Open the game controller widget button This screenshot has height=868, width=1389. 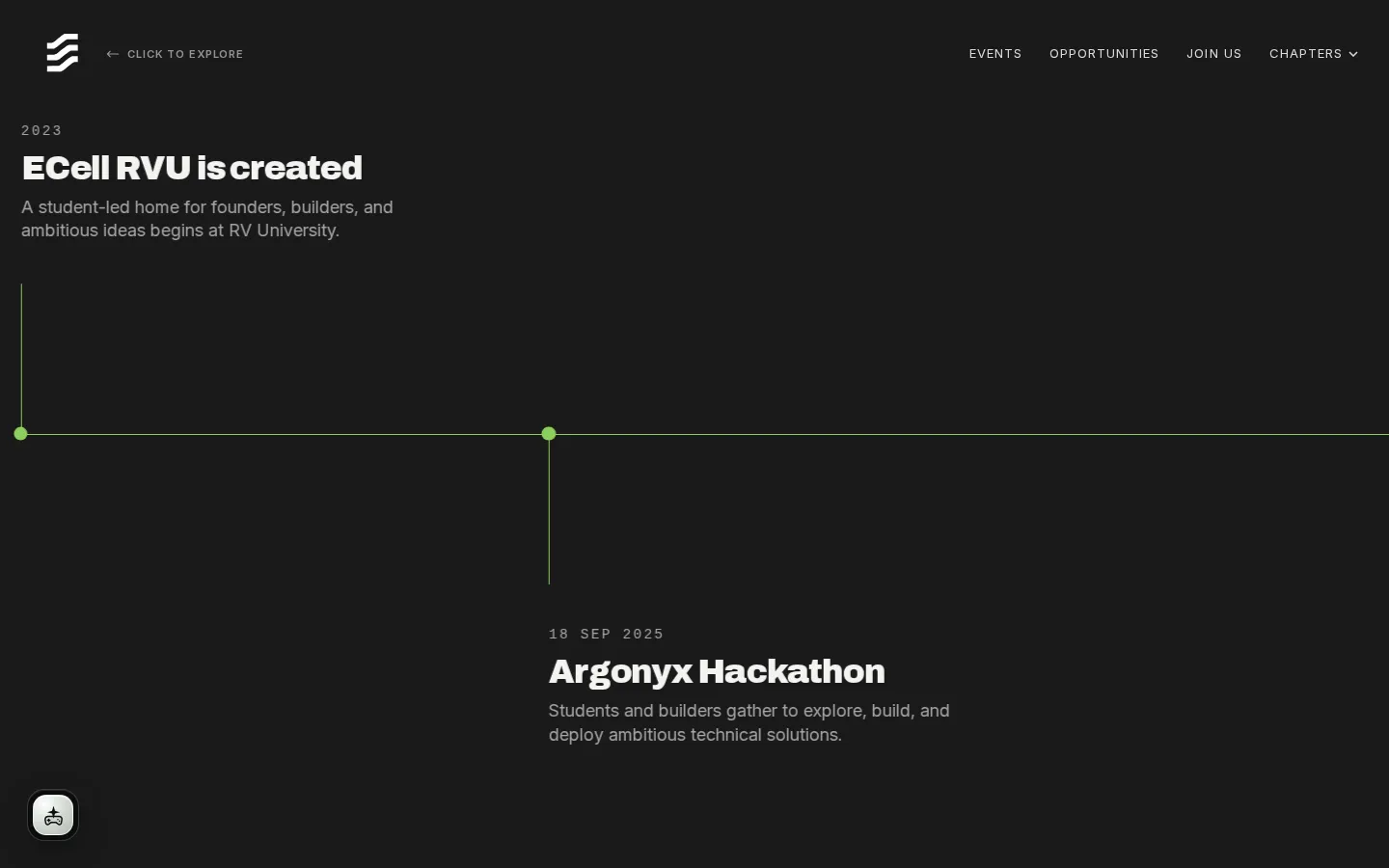click(x=53, y=816)
